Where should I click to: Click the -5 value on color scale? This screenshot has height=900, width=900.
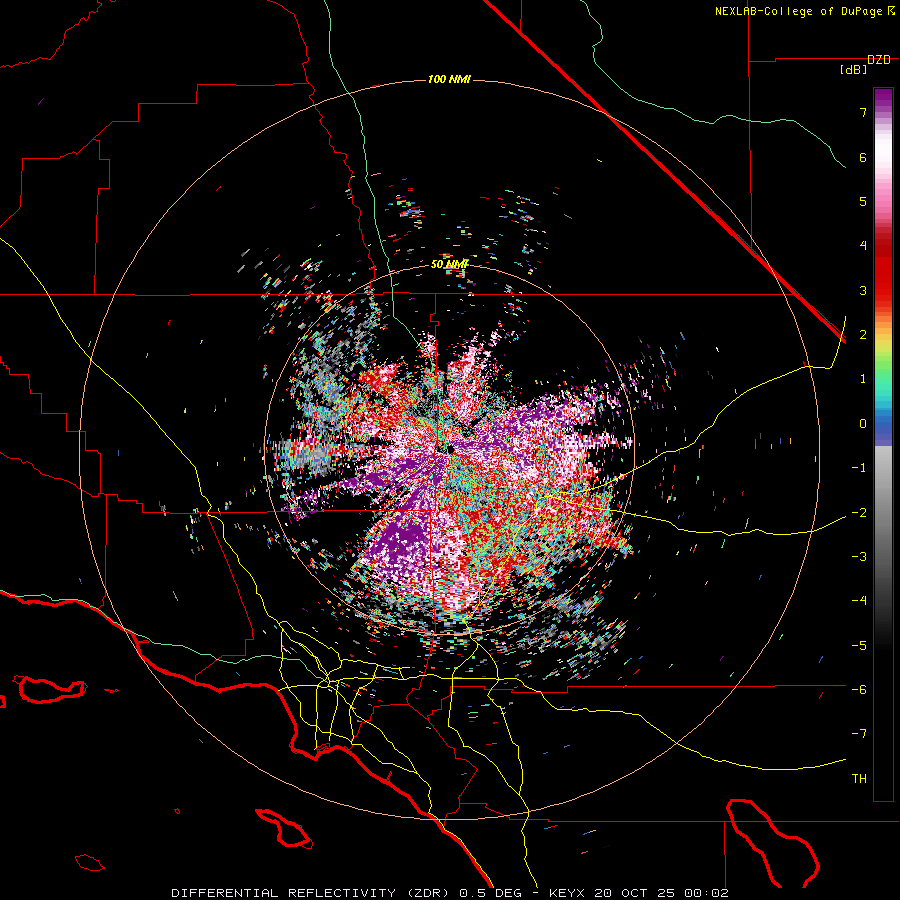click(x=859, y=646)
